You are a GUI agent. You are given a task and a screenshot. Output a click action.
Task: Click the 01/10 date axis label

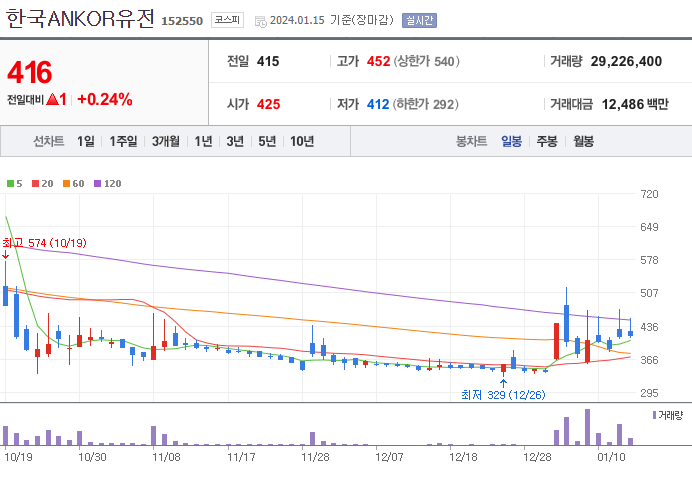(x=611, y=457)
